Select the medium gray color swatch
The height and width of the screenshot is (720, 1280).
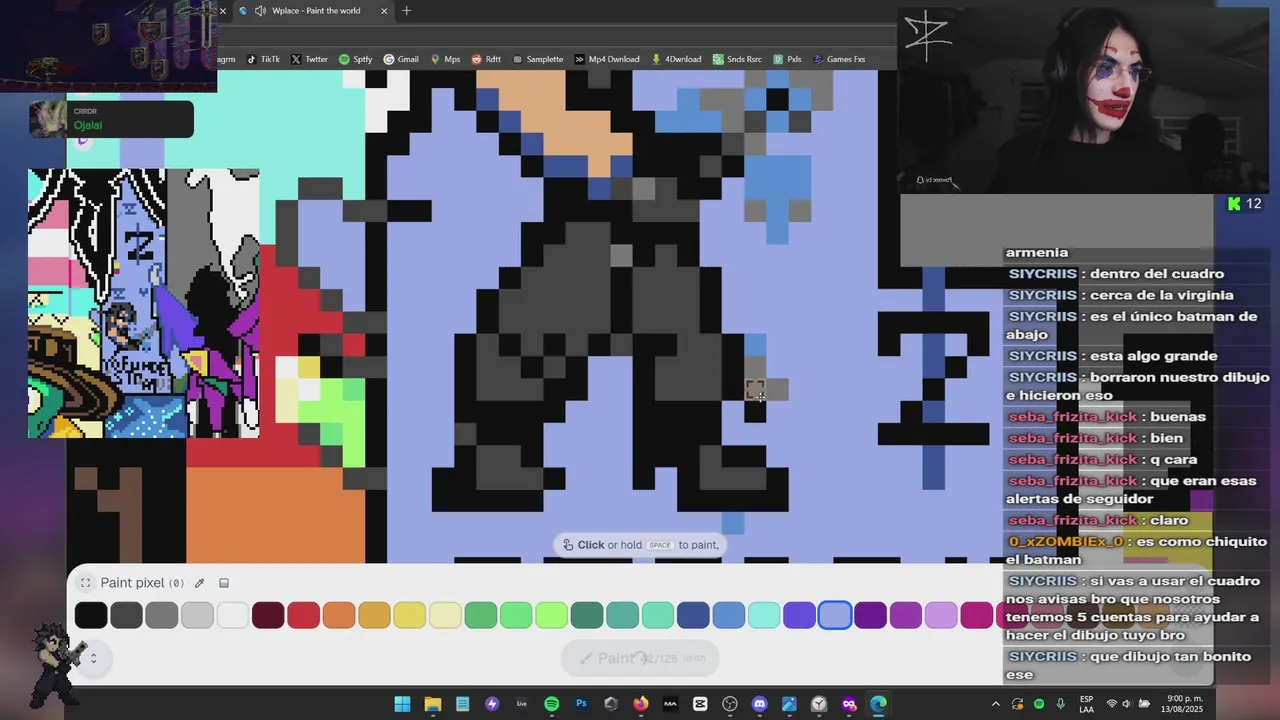tap(162, 615)
